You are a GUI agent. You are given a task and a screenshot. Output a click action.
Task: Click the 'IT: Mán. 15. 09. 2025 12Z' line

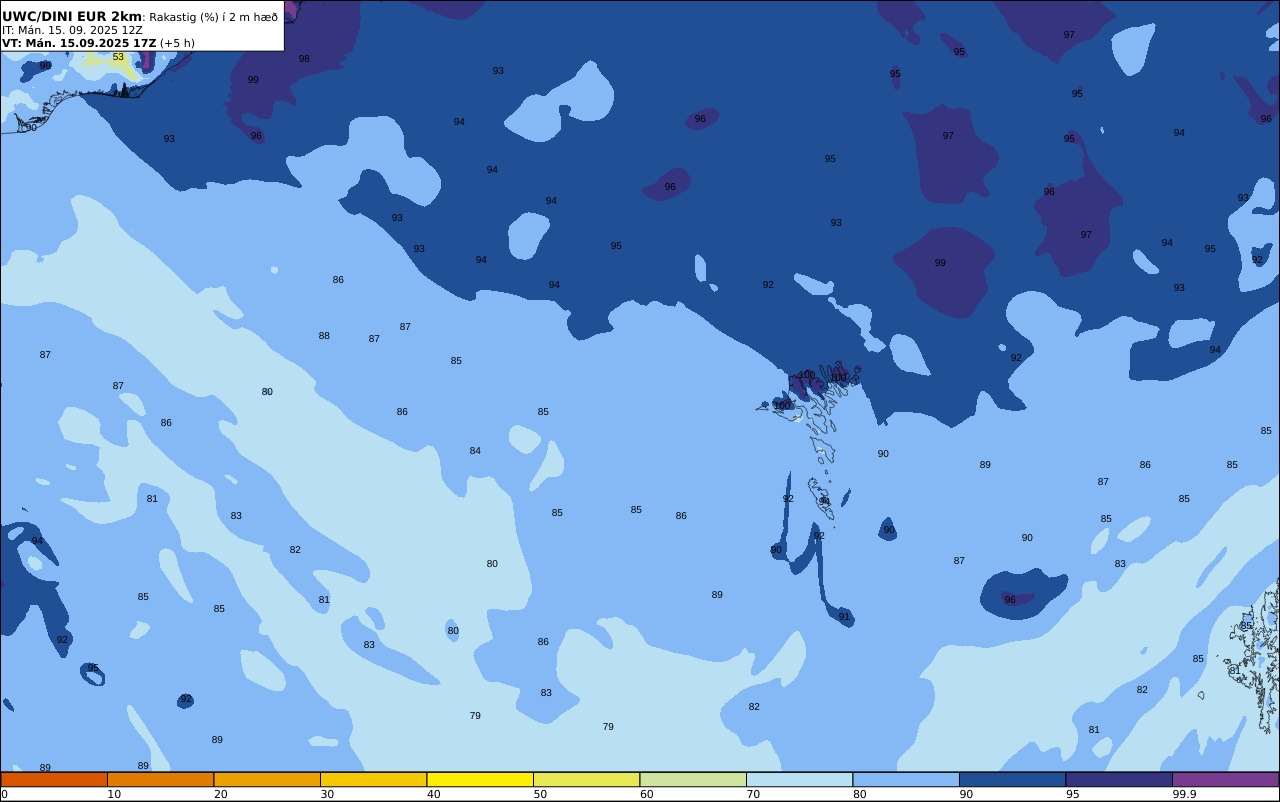click(x=72, y=30)
